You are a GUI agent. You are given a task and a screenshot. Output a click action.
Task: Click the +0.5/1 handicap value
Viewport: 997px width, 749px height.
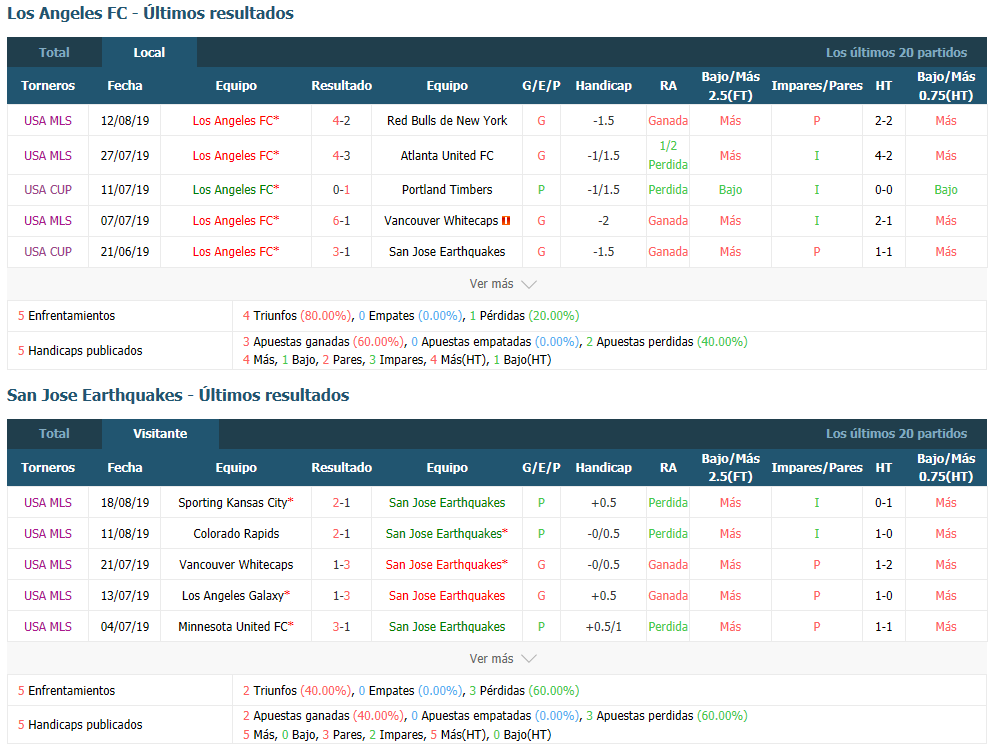[x=603, y=626]
